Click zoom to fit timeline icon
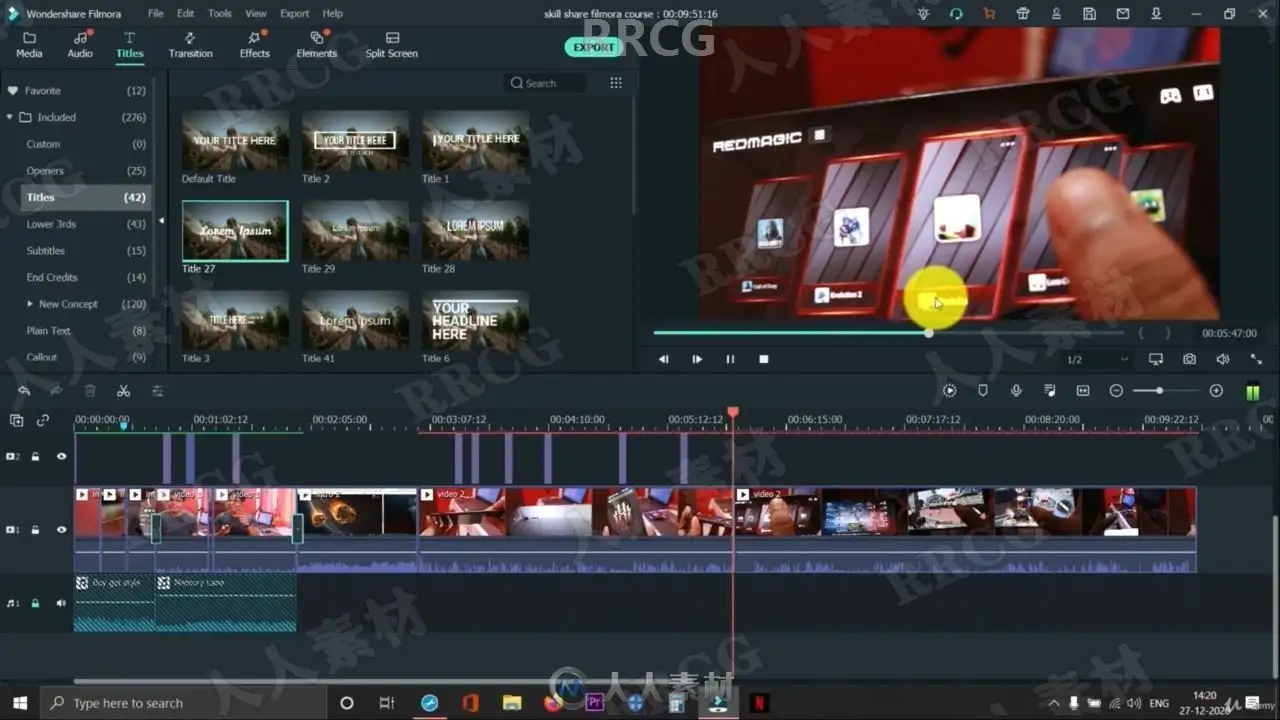This screenshot has width=1280, height=720. click(1083, 391)
